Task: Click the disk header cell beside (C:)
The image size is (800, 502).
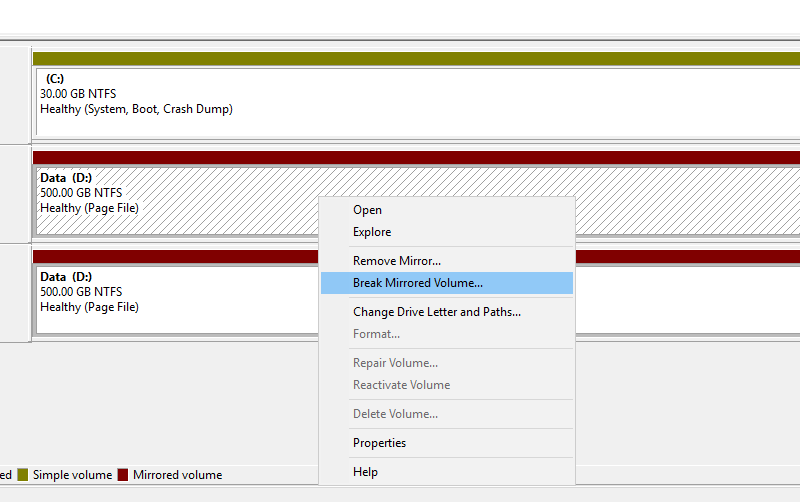Action: 15,93
